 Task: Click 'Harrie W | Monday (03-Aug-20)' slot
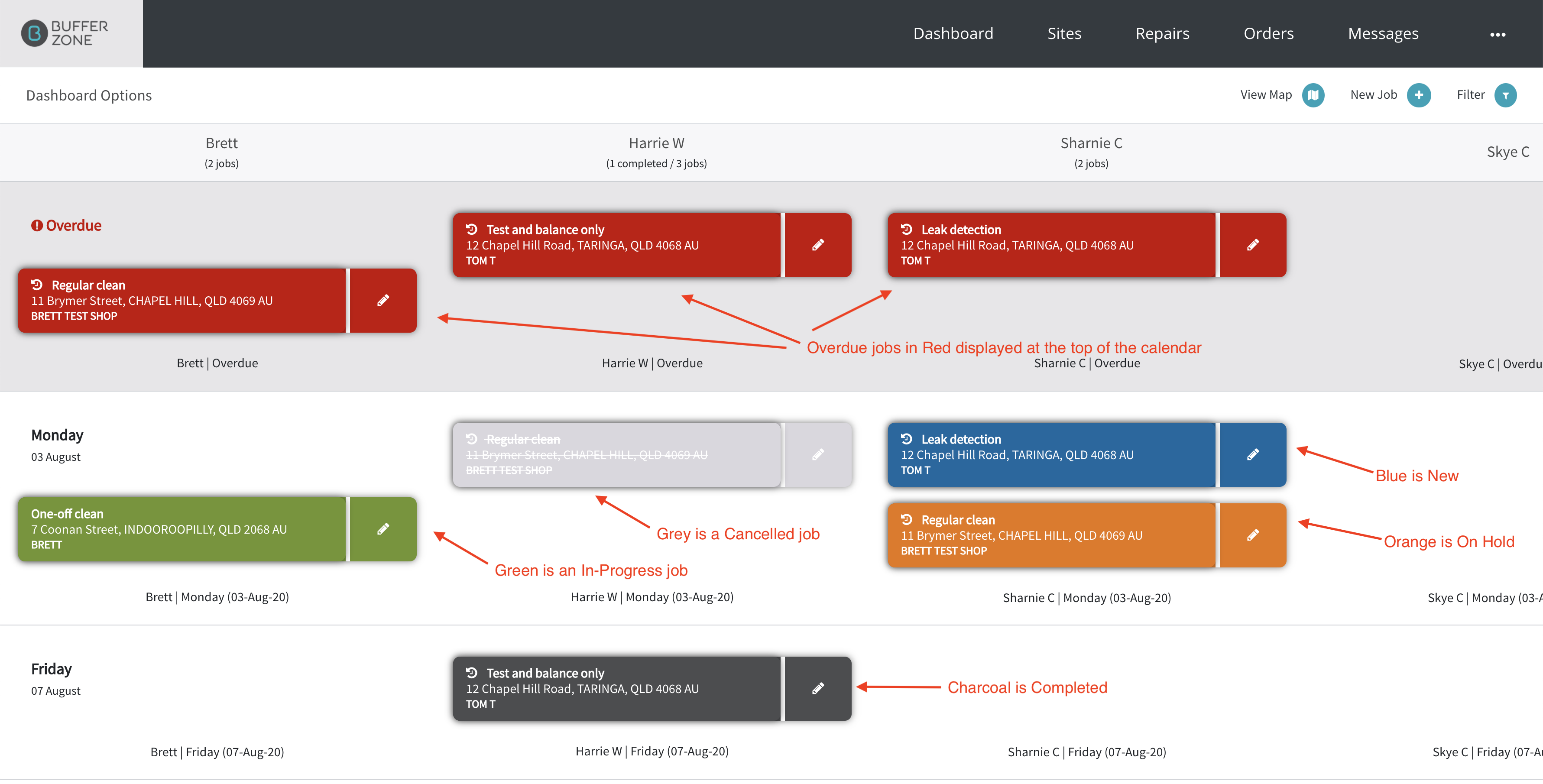pos(652,597)
